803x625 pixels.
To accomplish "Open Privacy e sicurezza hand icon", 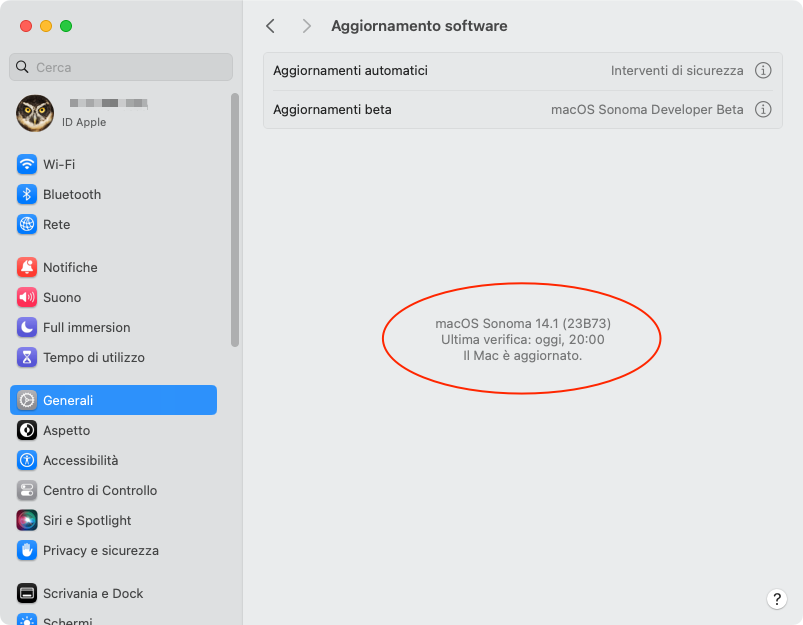I will tap(27, 550).
